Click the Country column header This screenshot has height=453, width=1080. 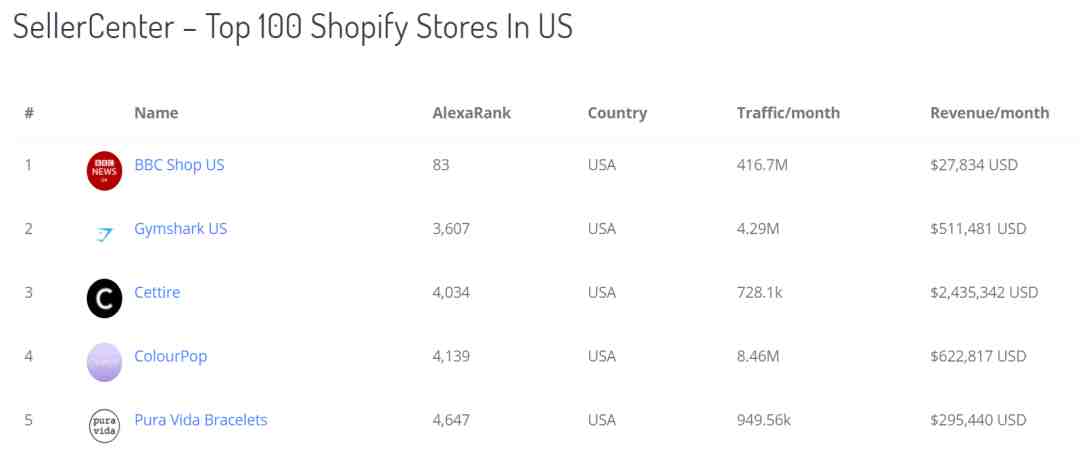617,113
